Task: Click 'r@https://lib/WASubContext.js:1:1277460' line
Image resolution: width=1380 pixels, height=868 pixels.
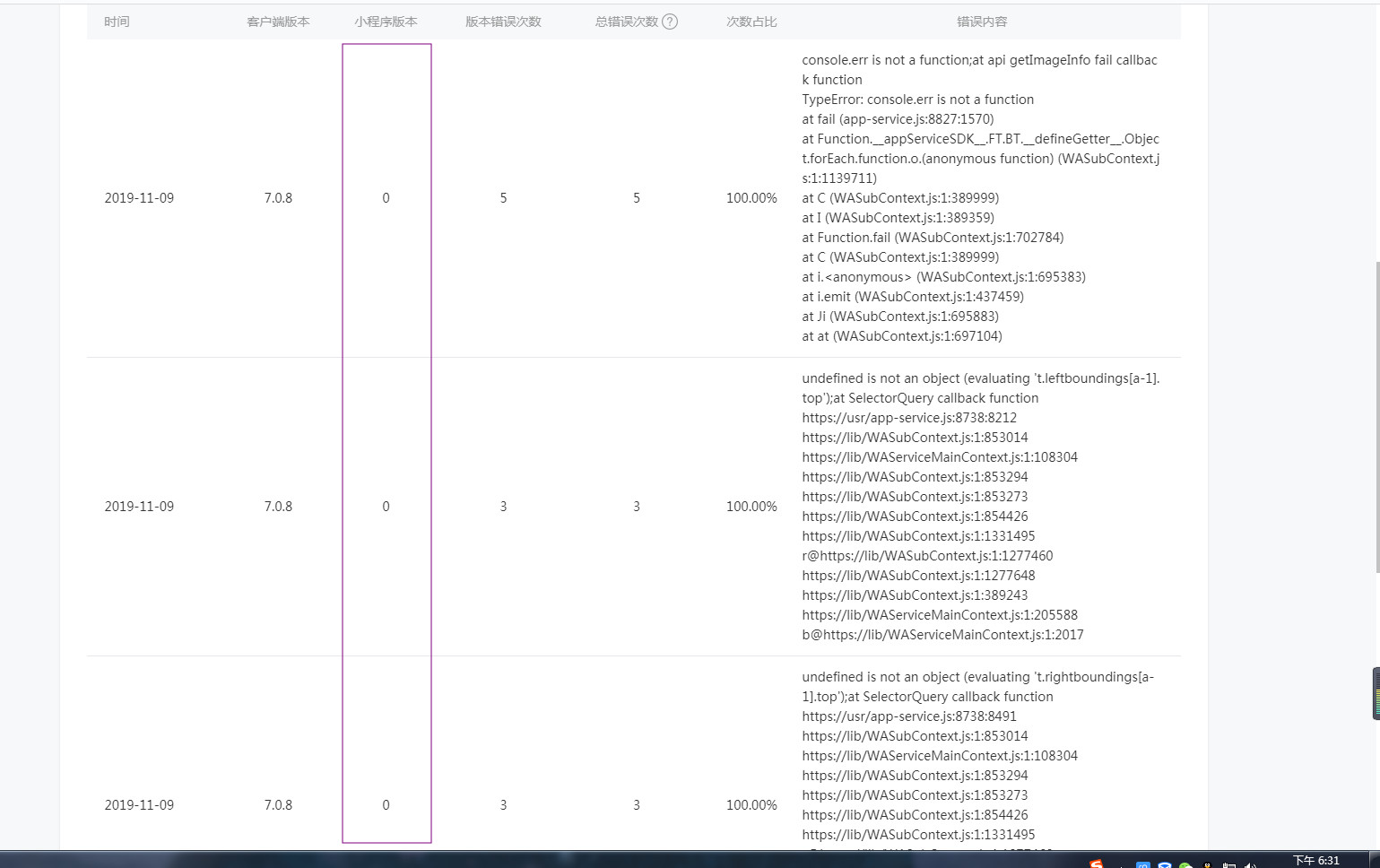Action: pos(927,556)
